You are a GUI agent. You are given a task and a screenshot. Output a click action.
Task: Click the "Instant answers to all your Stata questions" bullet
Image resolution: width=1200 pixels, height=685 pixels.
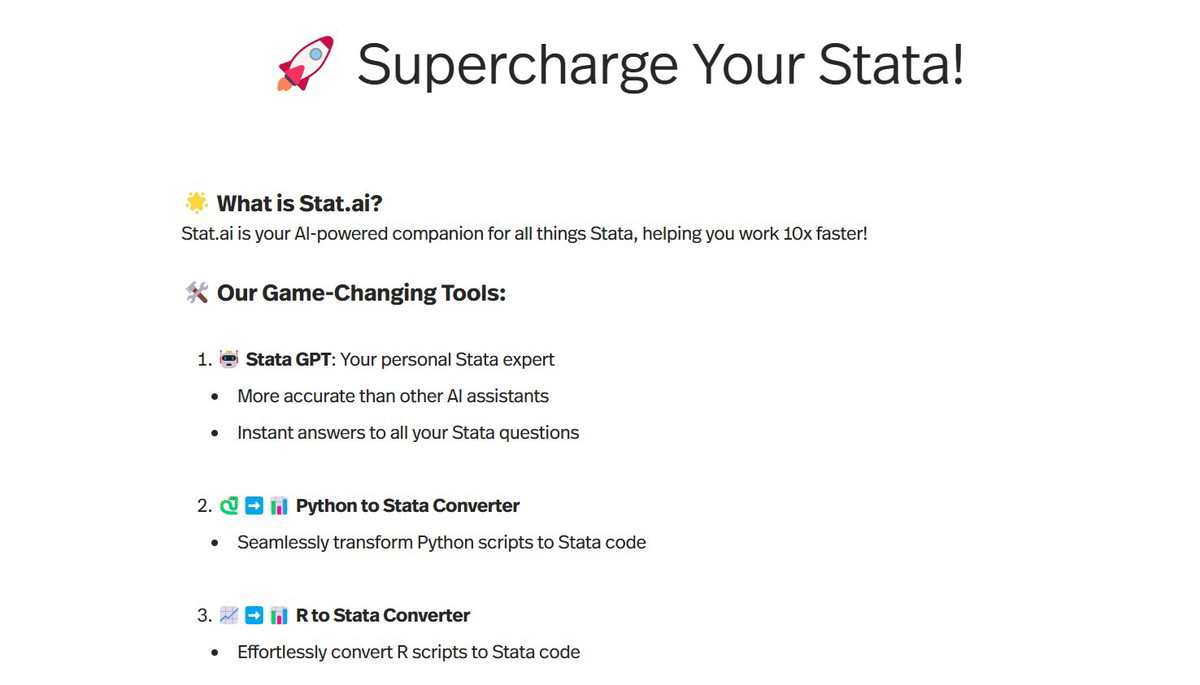(408, 433)
